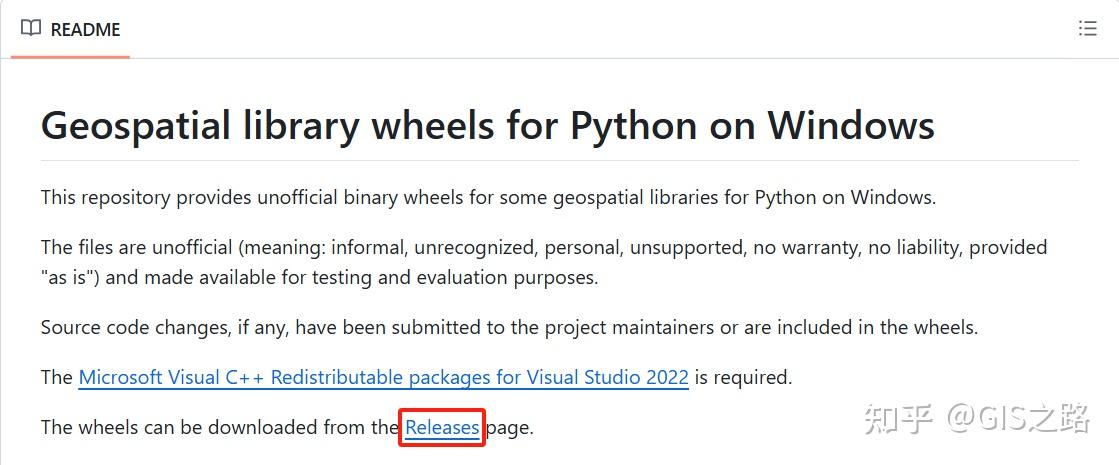This screenshot has height=465, width=1119.
Task: Click the orange underline beneath README tab
Action: point(70,57)
